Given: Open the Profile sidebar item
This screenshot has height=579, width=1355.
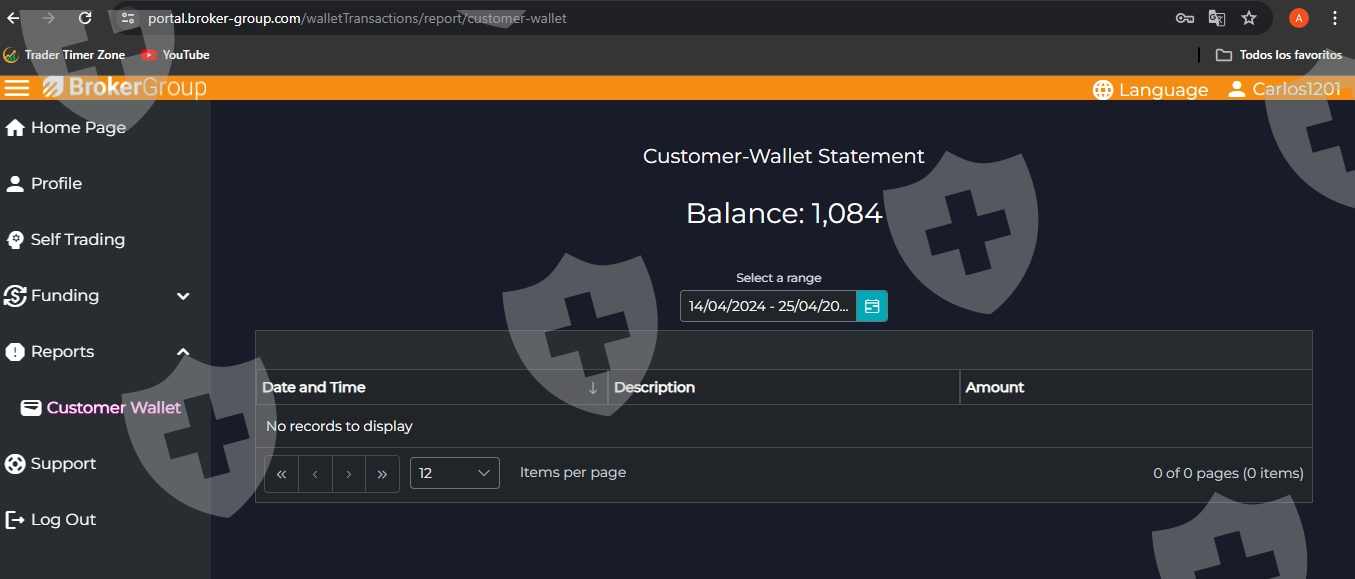Looking at the screenshot, I should 44,183.
